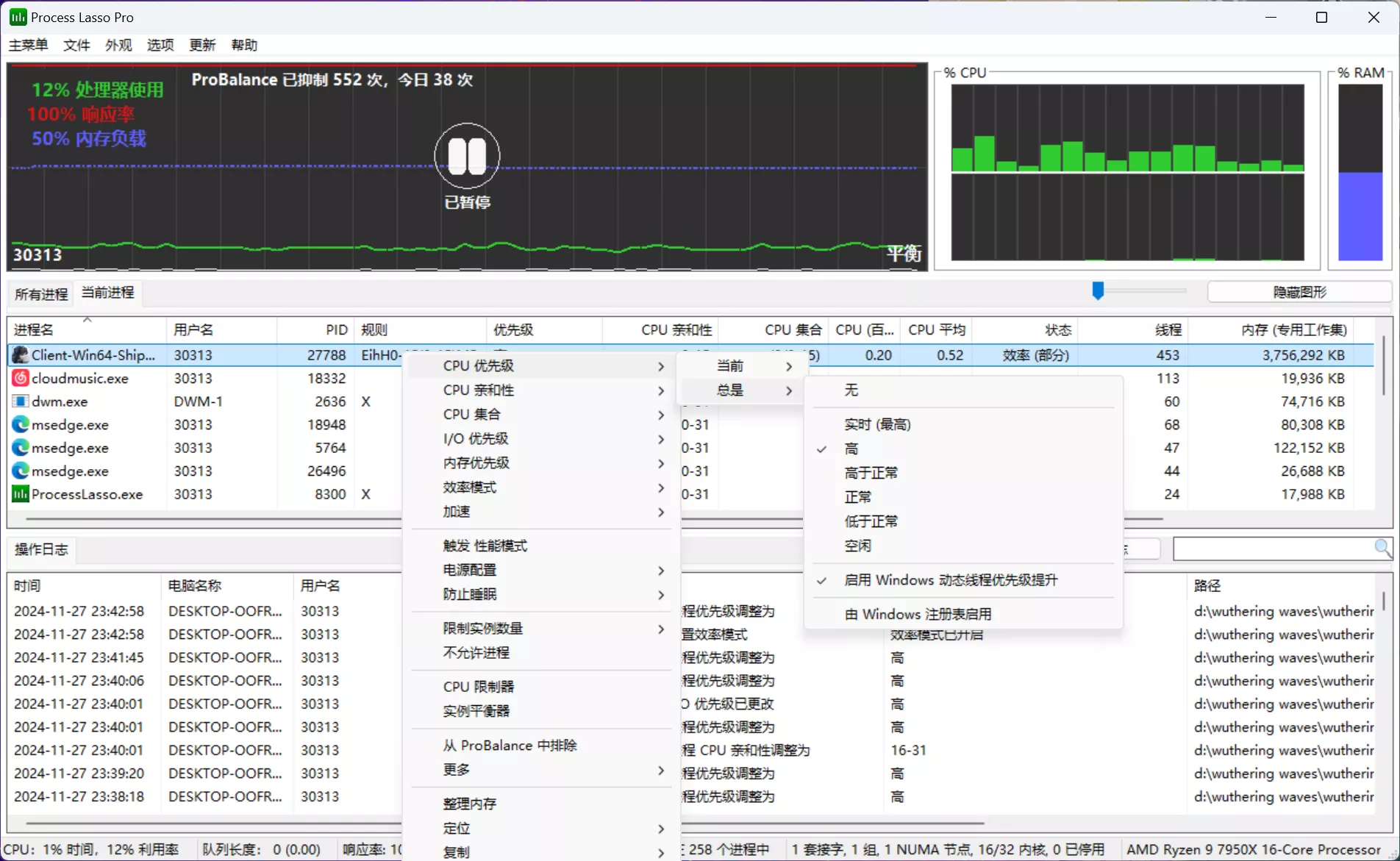Click the 隐藏图形 button
Screen dimensions: 1400x861
[x=1299, y=292]
